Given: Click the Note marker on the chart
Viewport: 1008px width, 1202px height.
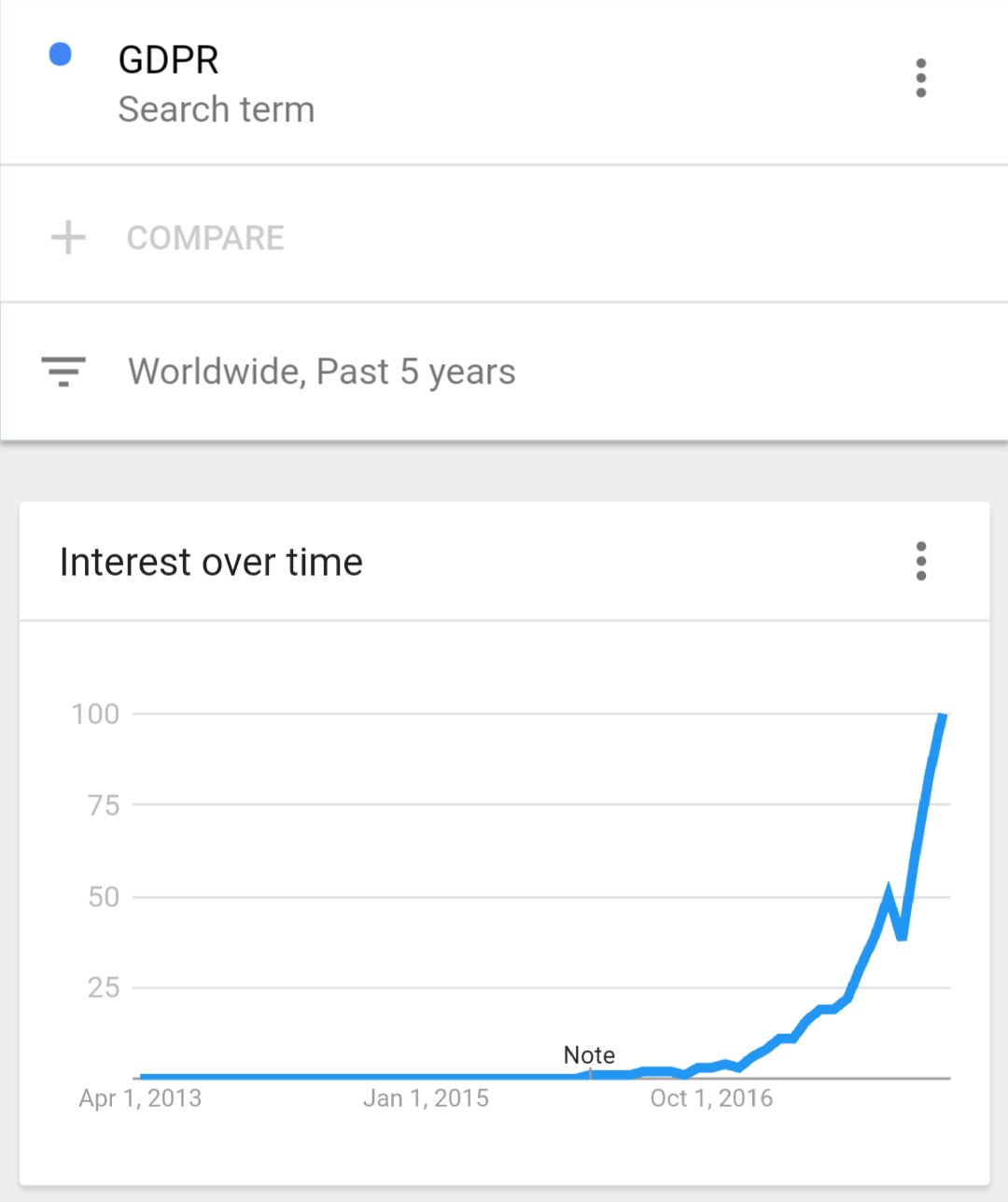Looking at the screenshot, I should pyautogui.click(x=589, y=1055).
